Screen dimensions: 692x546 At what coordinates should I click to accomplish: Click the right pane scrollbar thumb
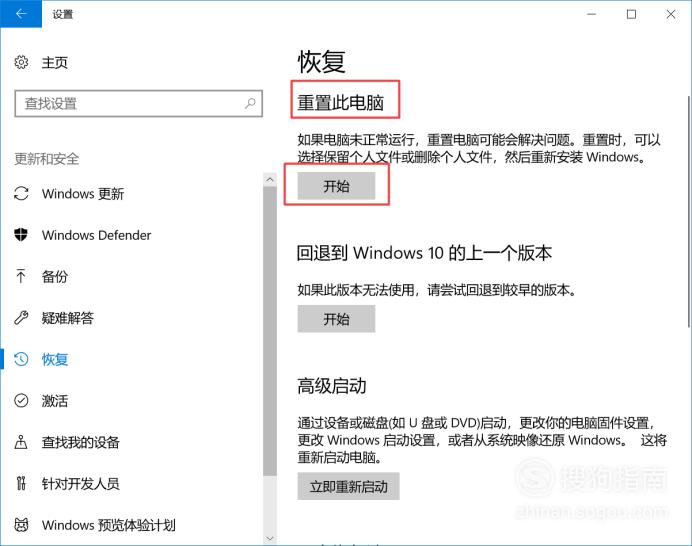click(x=689, y=211)
